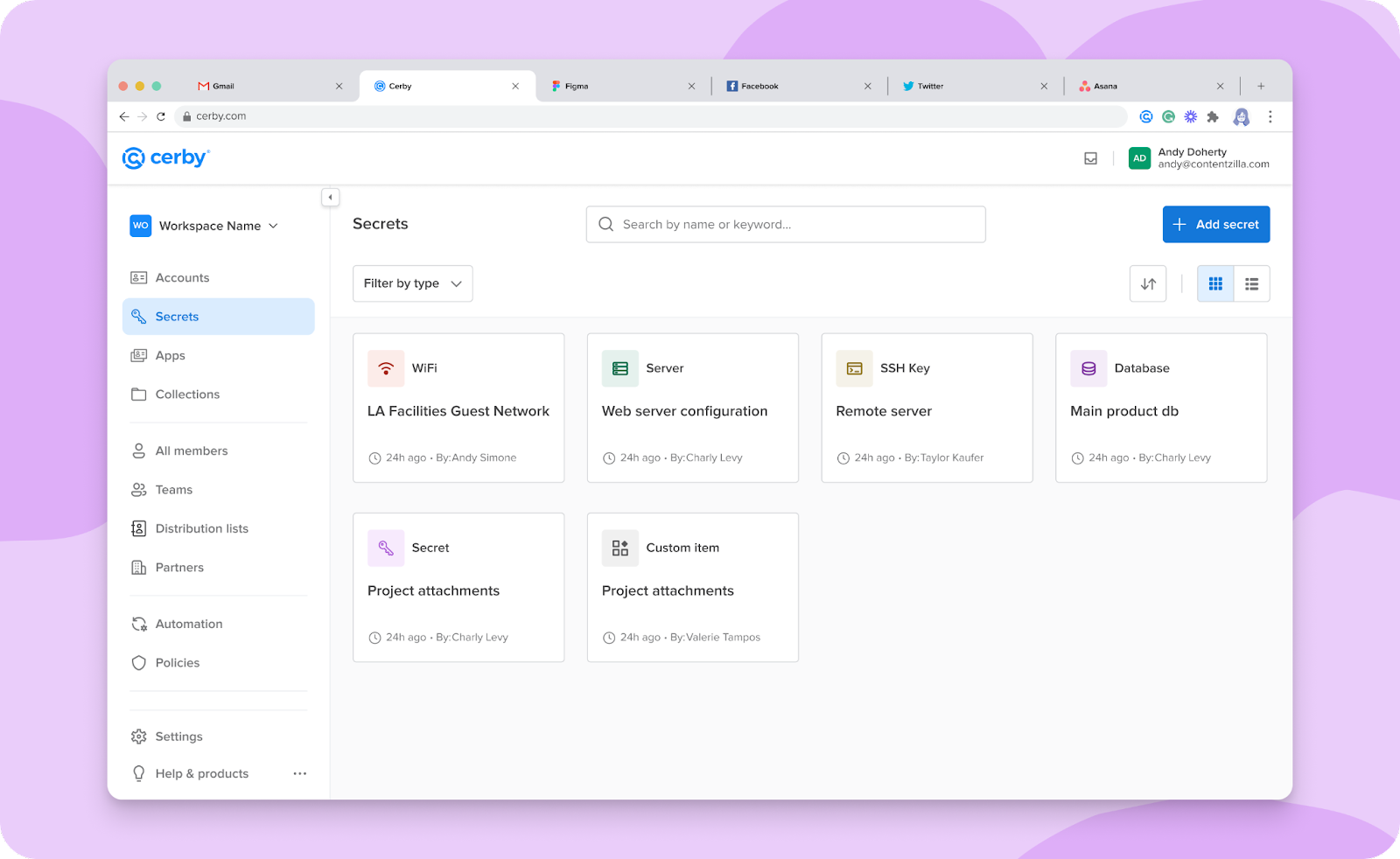Switch to grid view
This screenshot has width=1400, height=859.
point(1215,283)
